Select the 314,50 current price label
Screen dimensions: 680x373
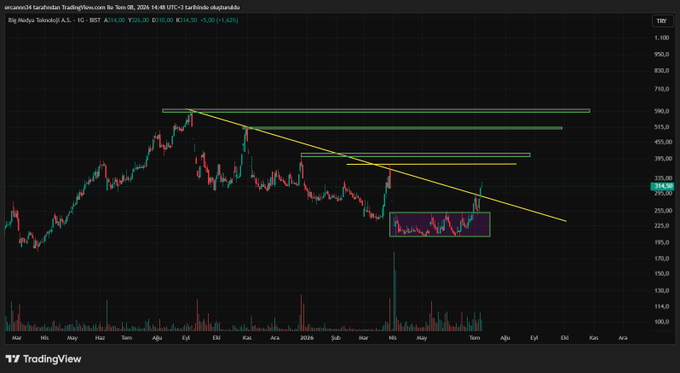click(663, 186)
